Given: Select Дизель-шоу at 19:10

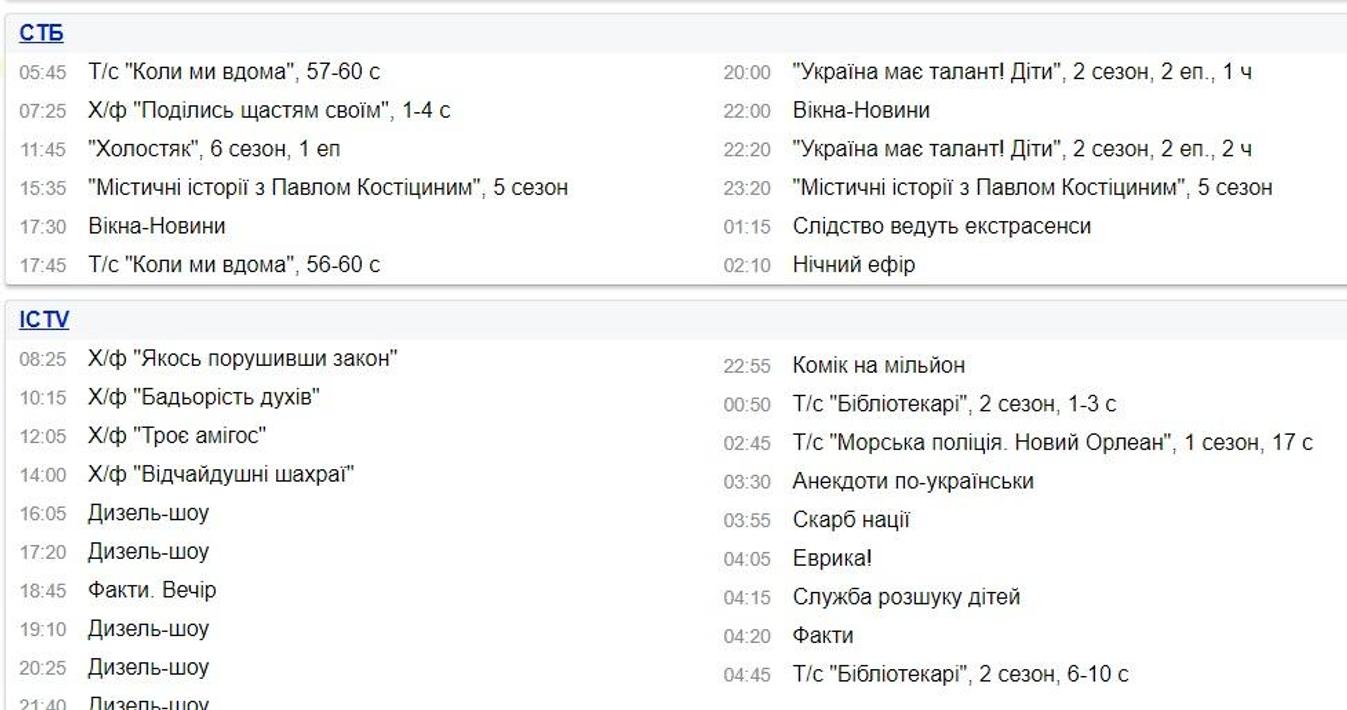Looking at the screenshot, I should click(148, 629).
